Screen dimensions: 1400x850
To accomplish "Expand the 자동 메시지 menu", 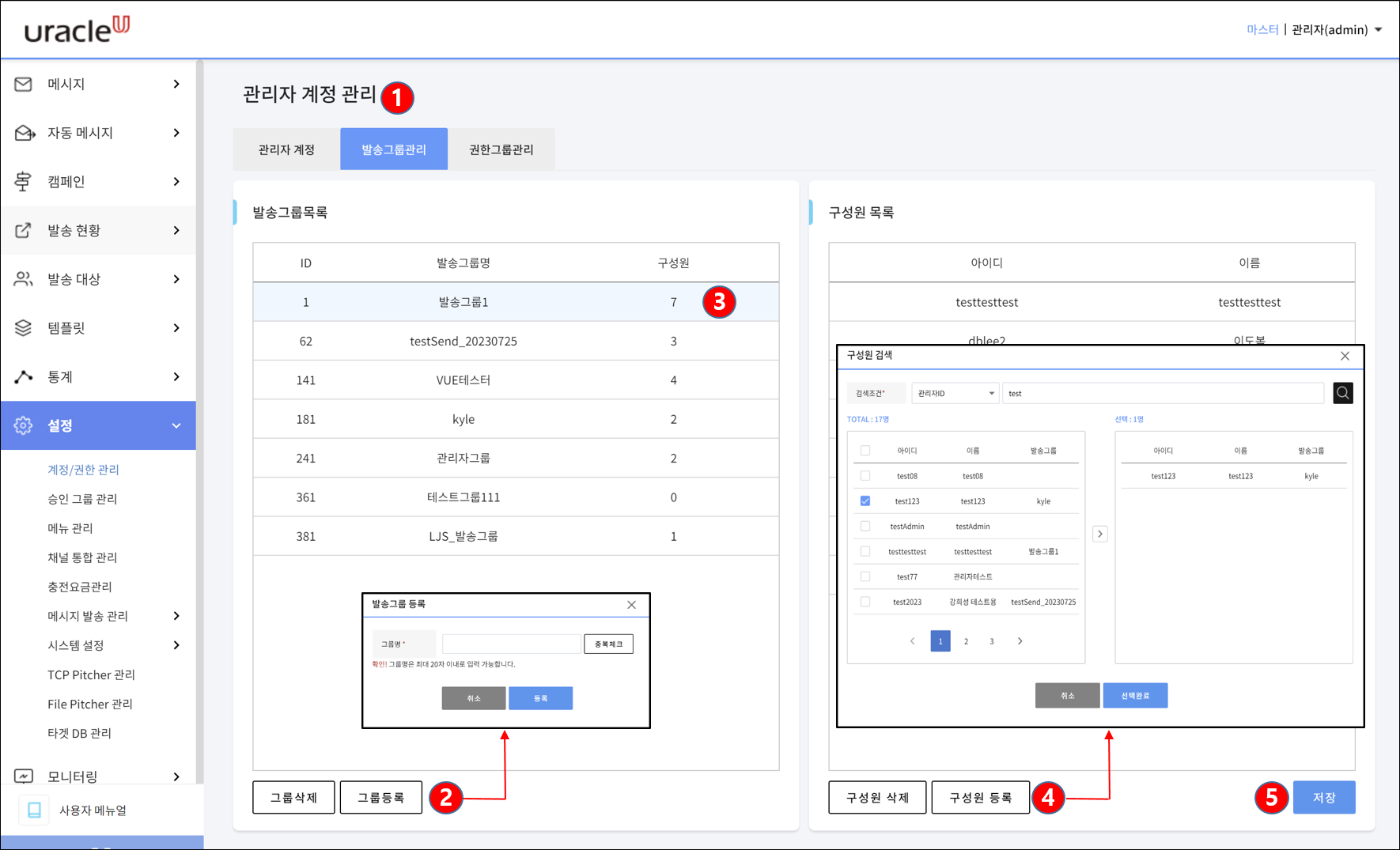I will [176, 133].
